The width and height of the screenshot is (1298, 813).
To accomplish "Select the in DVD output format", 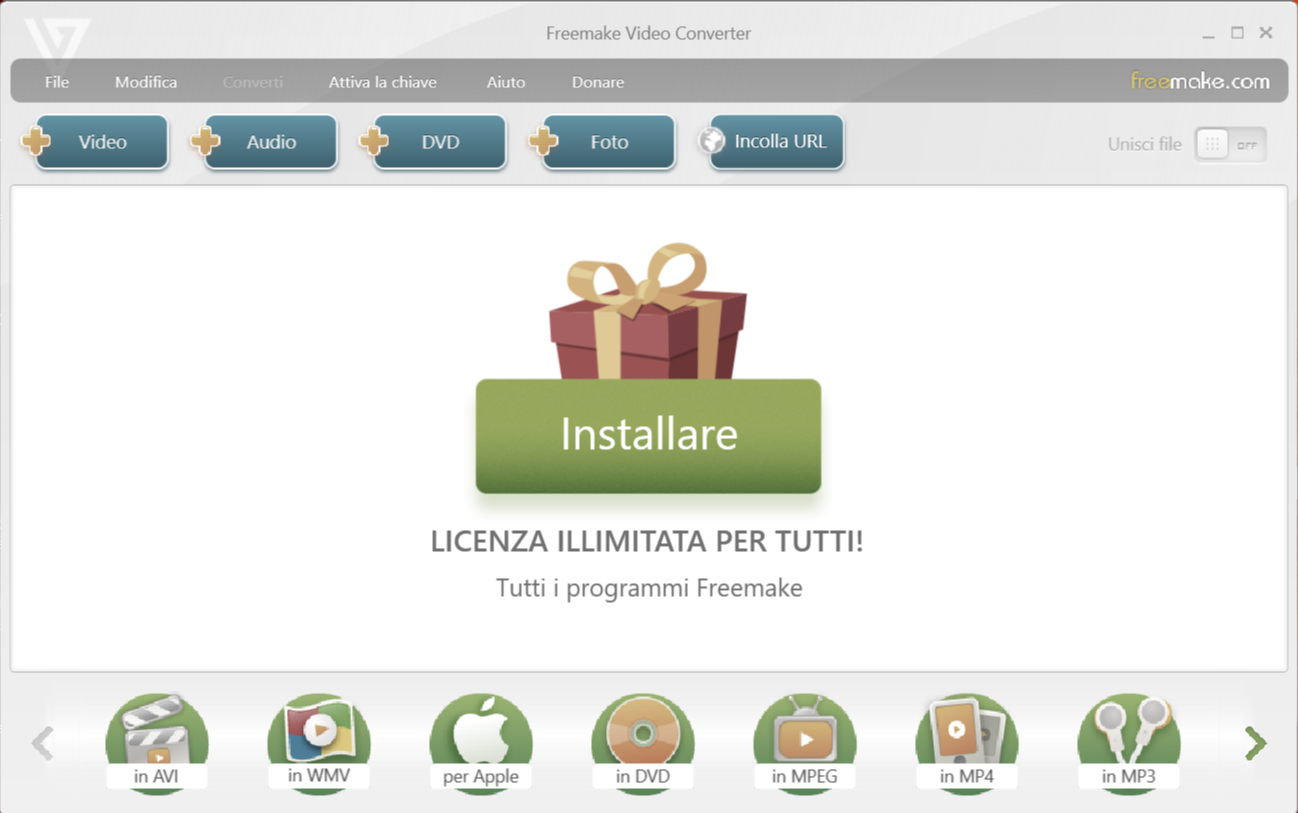I will (643, 743).
